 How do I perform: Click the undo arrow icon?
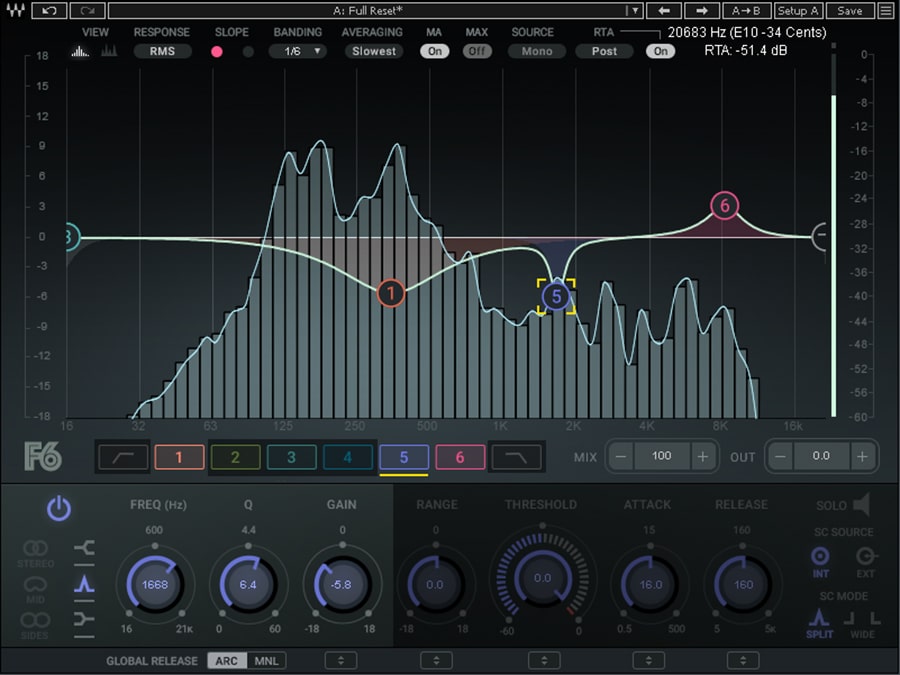49,10
